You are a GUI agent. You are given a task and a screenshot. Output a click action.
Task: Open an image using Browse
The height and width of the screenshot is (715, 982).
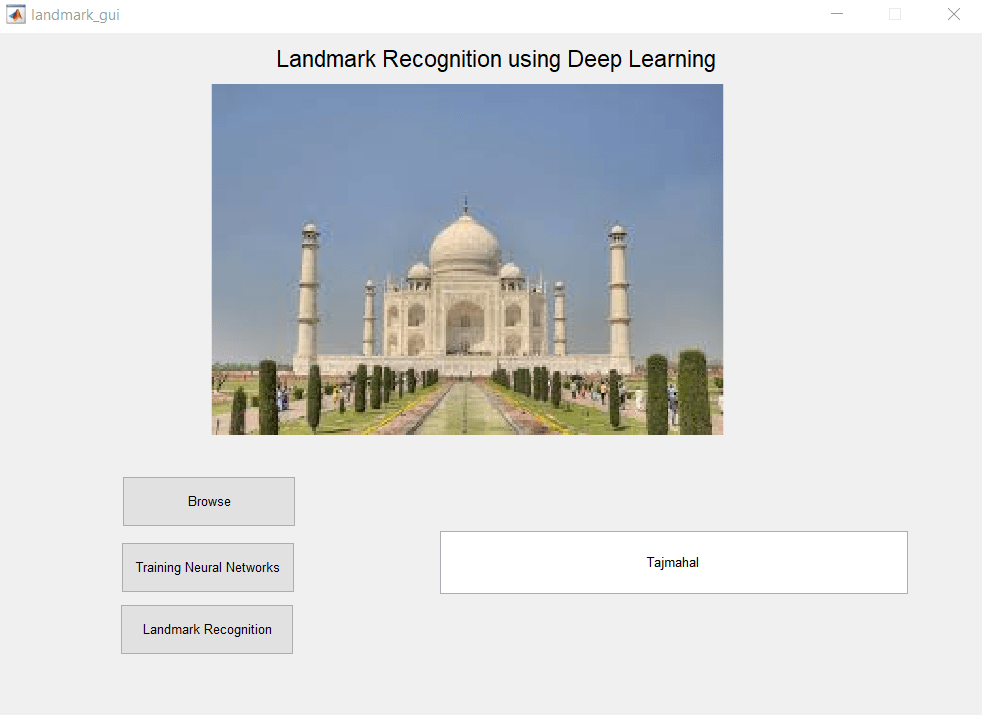pyautogui.click(x=208, y=501)
